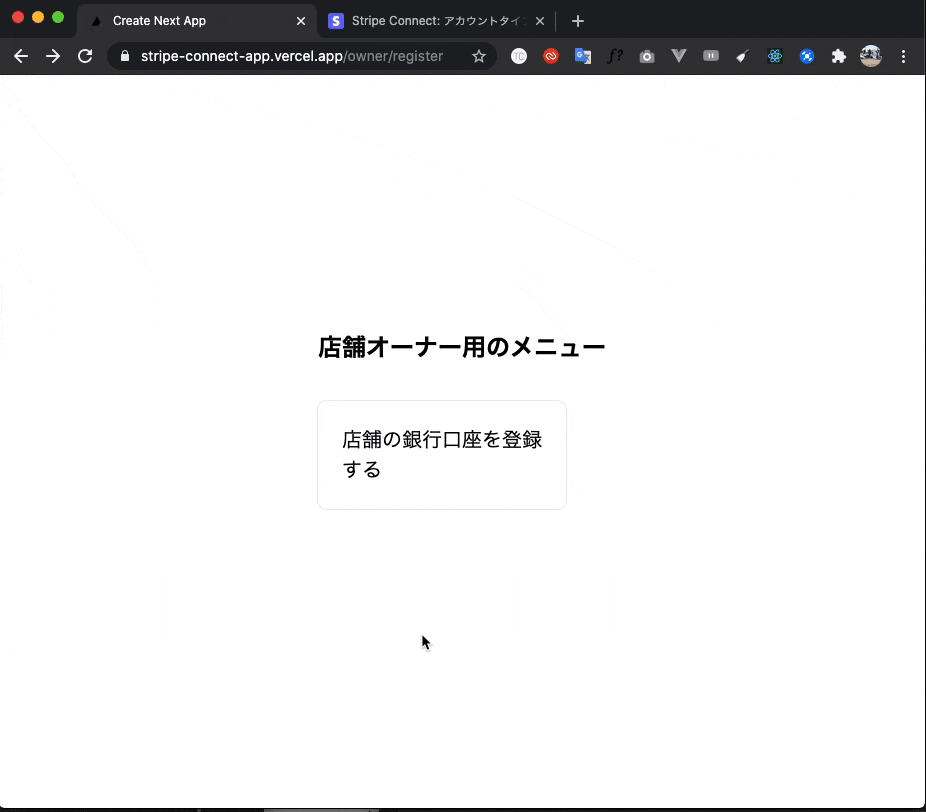
Task: Open the Chrome profile avatar menu
Action: click(871, 56)
